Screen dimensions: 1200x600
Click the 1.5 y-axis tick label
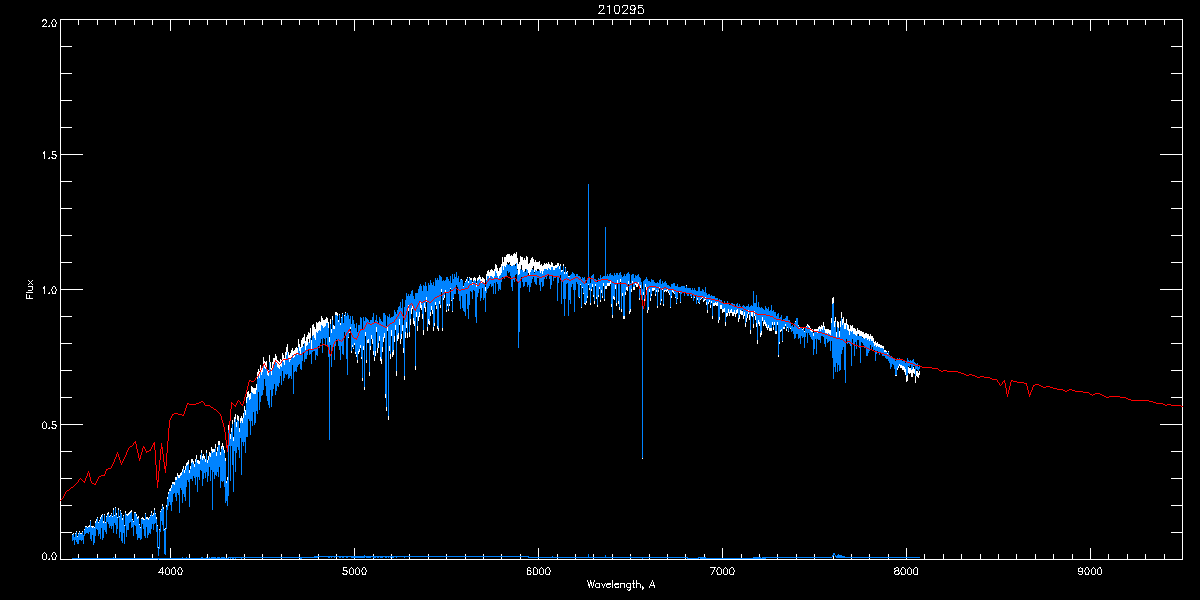pyautogui.click(x=47, y=155)
